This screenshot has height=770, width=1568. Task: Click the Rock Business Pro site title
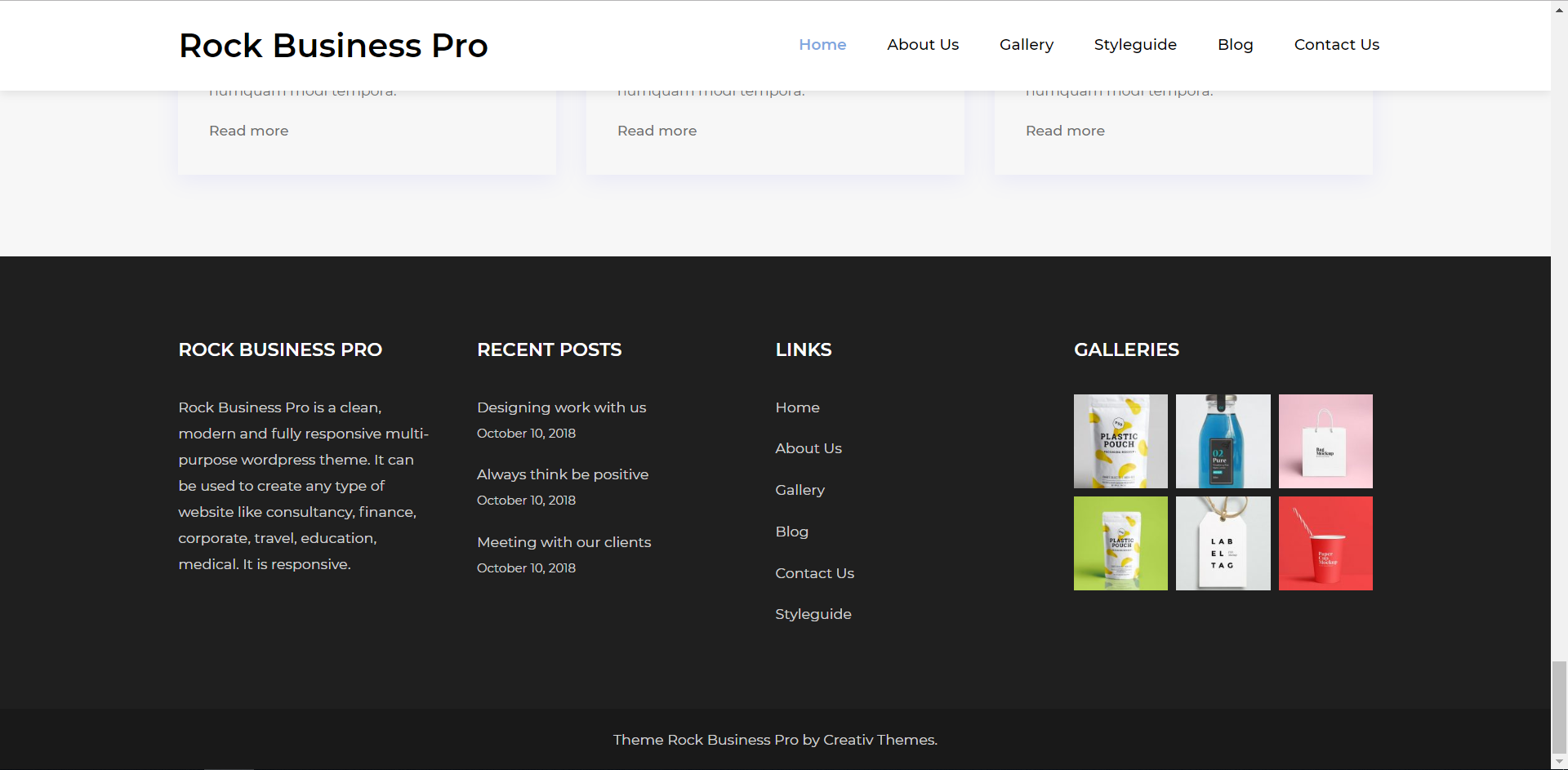click(333, 46)
